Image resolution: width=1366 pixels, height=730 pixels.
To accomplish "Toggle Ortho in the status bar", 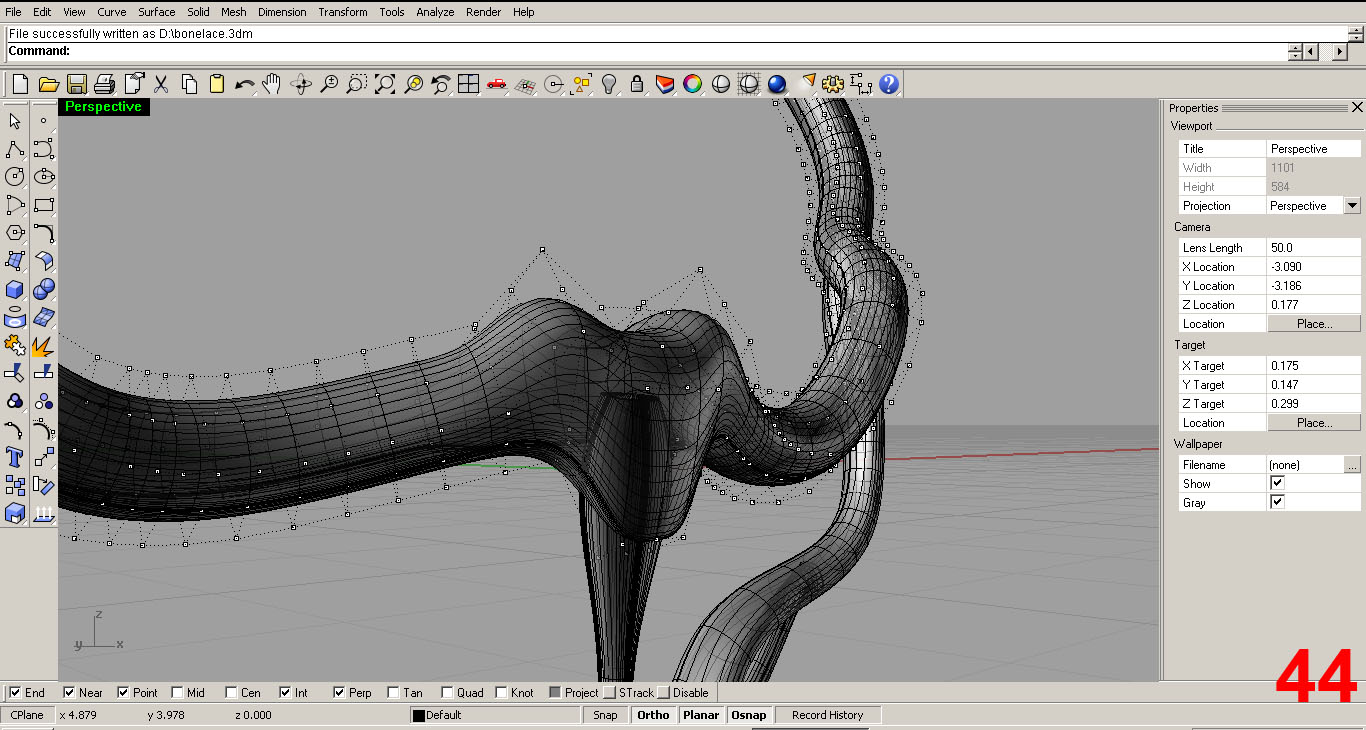I will point(653,715).
